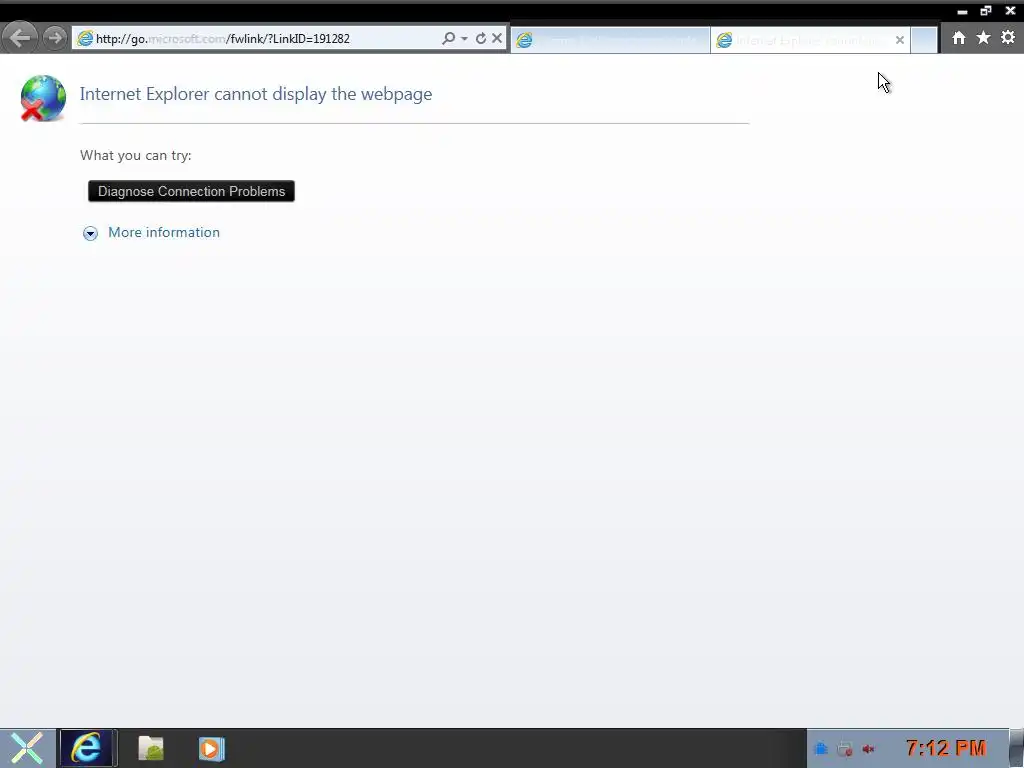Close the active tab using its X

pos(900,40)
